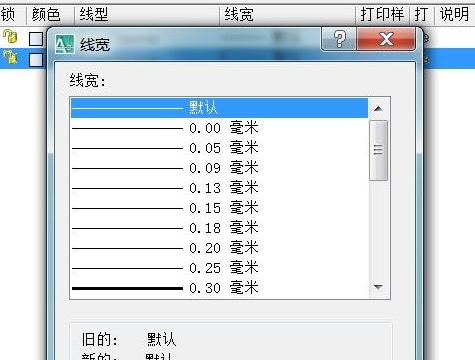475x360 pixels.
Task: Select the 0.15 毫米 lineweight
Action: pos(219,208)
